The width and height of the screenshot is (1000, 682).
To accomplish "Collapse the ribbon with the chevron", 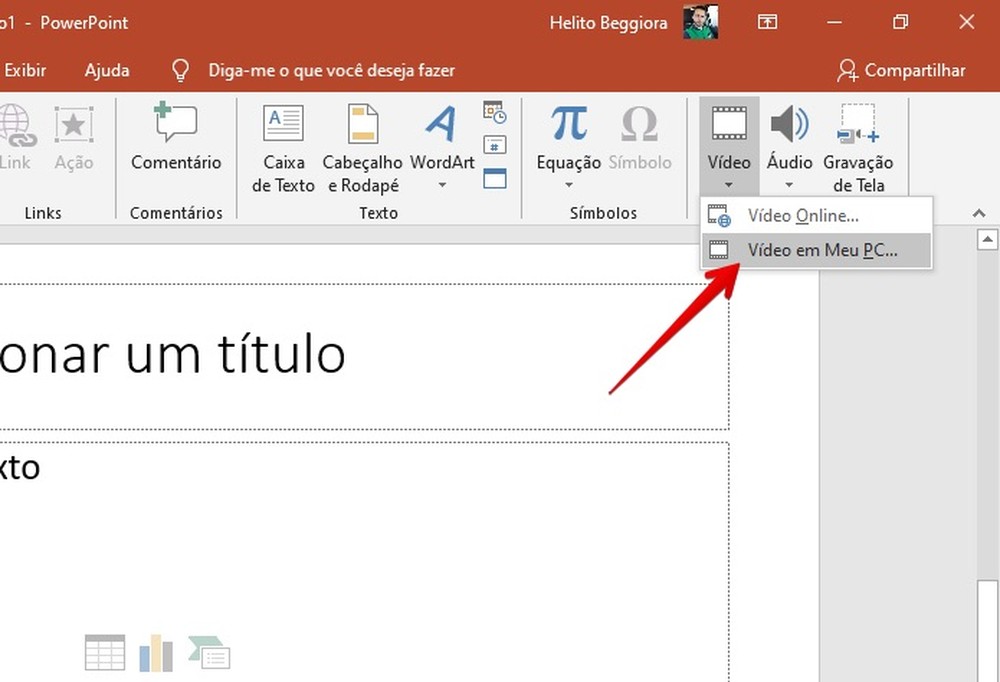I will [979, 212].
